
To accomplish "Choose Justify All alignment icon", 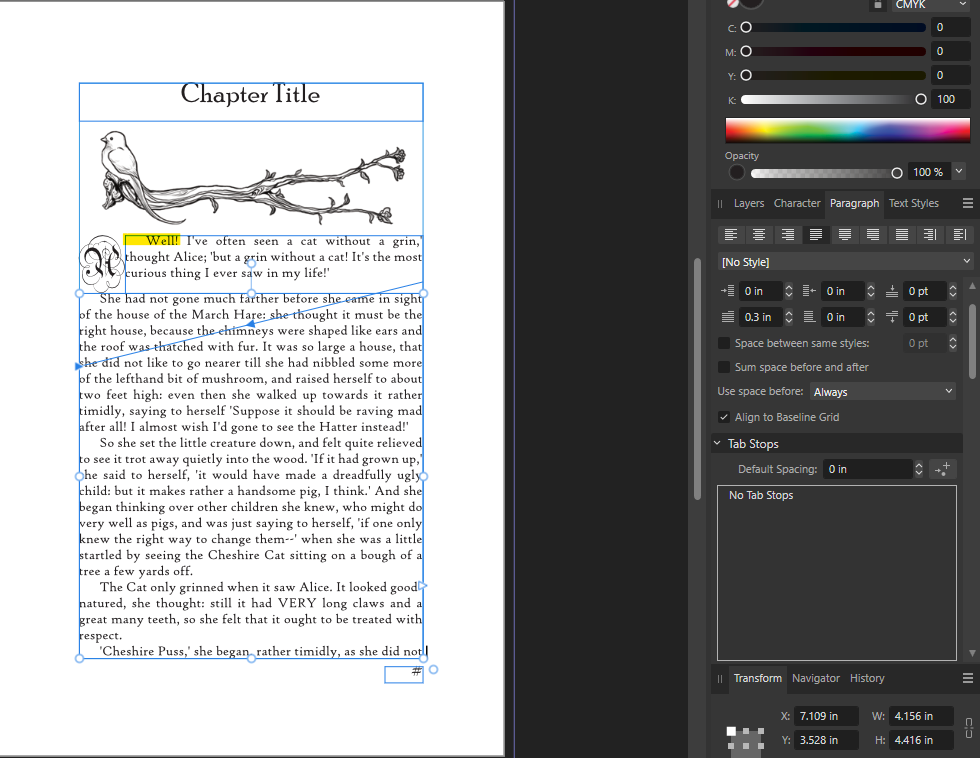I will [902, 235].
